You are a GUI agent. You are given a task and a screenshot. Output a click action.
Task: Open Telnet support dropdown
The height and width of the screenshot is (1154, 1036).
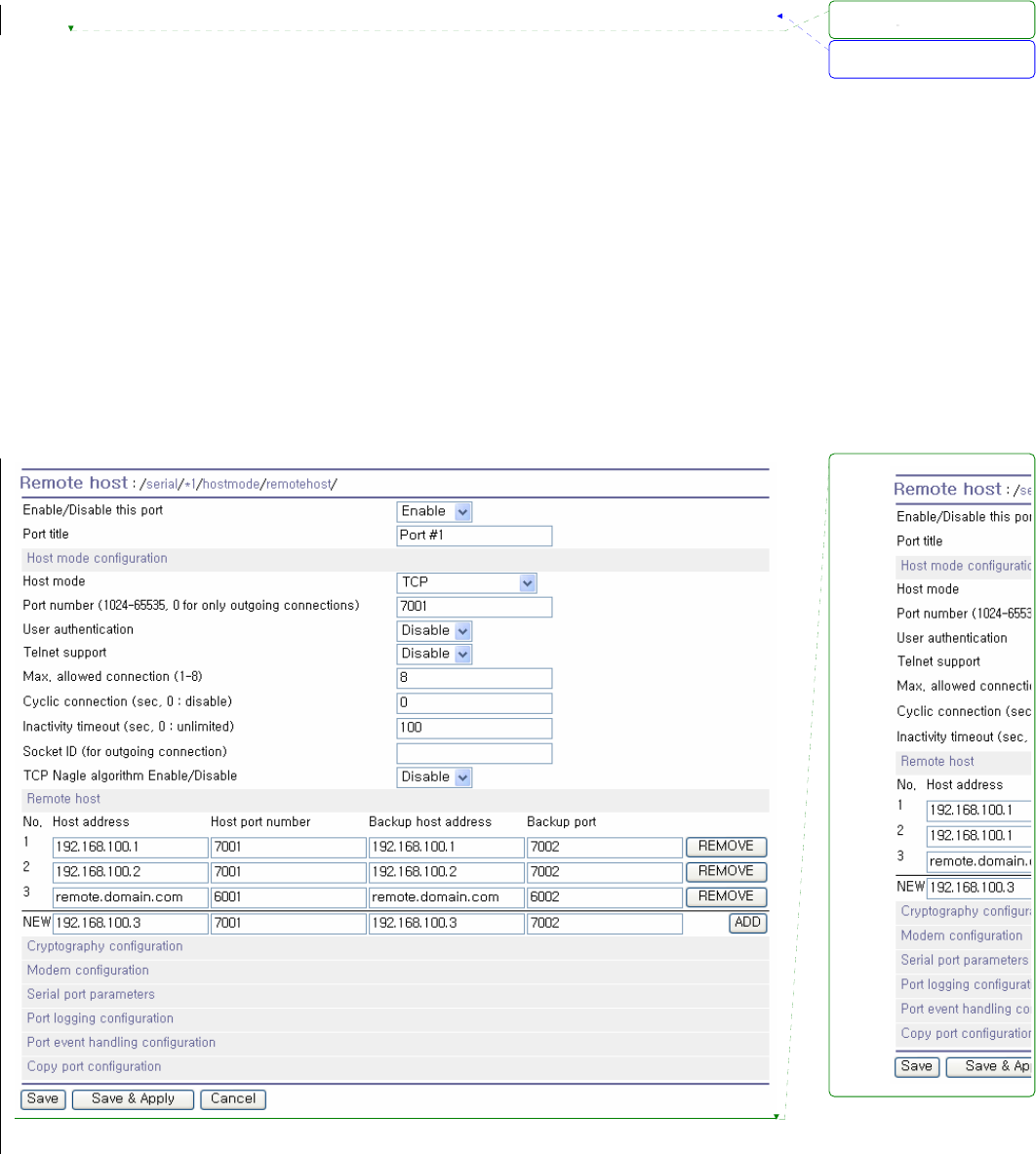pyautogui.click(x=434, y=654)
